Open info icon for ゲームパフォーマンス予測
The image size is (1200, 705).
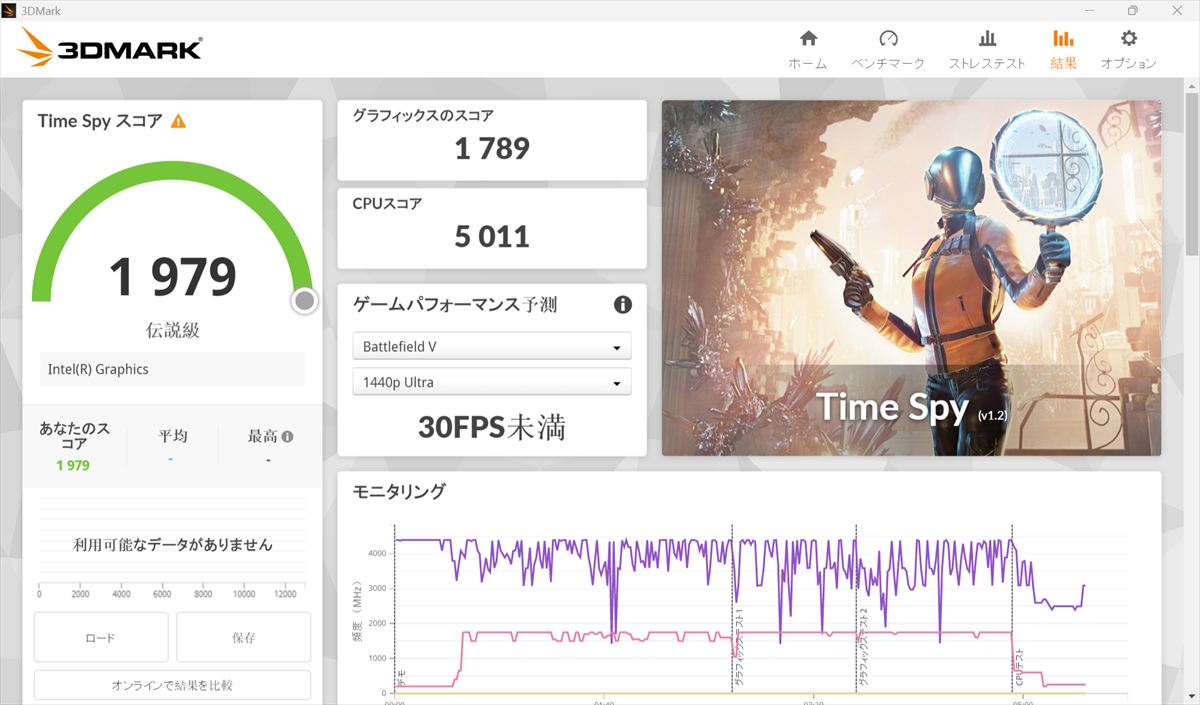pyautogui.click(x=623, y=305)
